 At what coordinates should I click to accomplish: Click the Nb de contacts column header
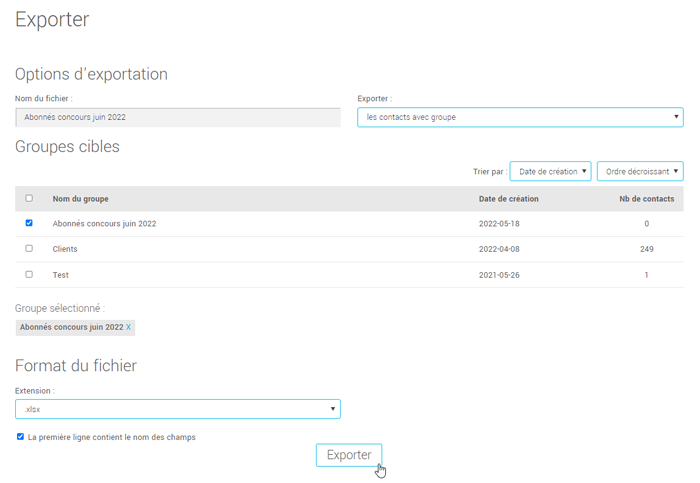tap(646, 199)
